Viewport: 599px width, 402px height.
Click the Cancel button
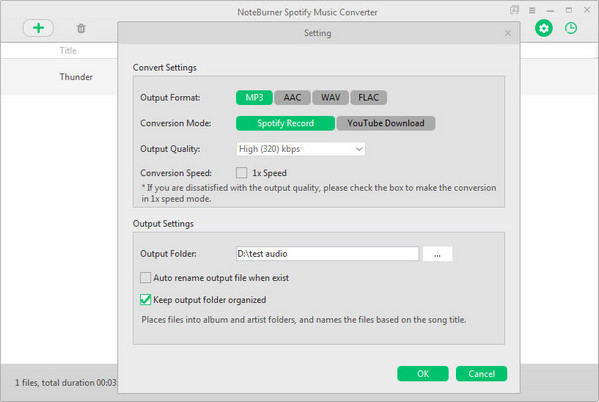(x=481, y=374)
